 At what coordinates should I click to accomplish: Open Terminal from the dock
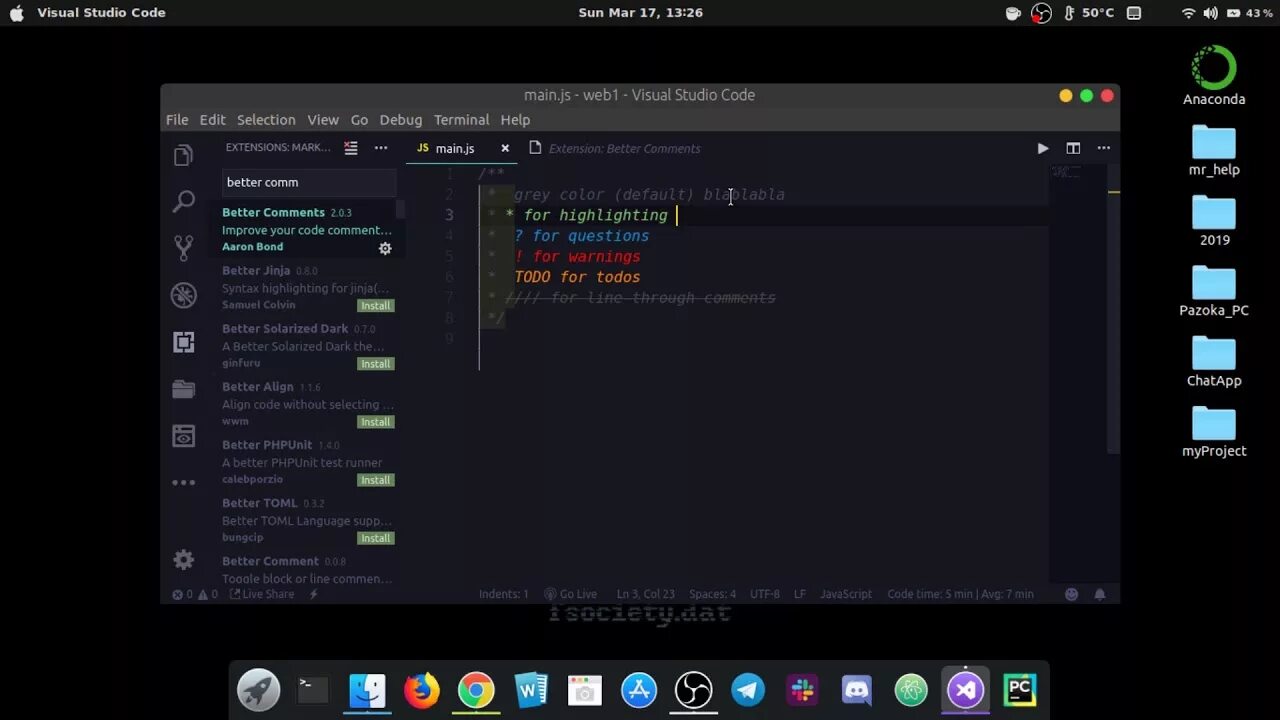[x=313, y=690]
